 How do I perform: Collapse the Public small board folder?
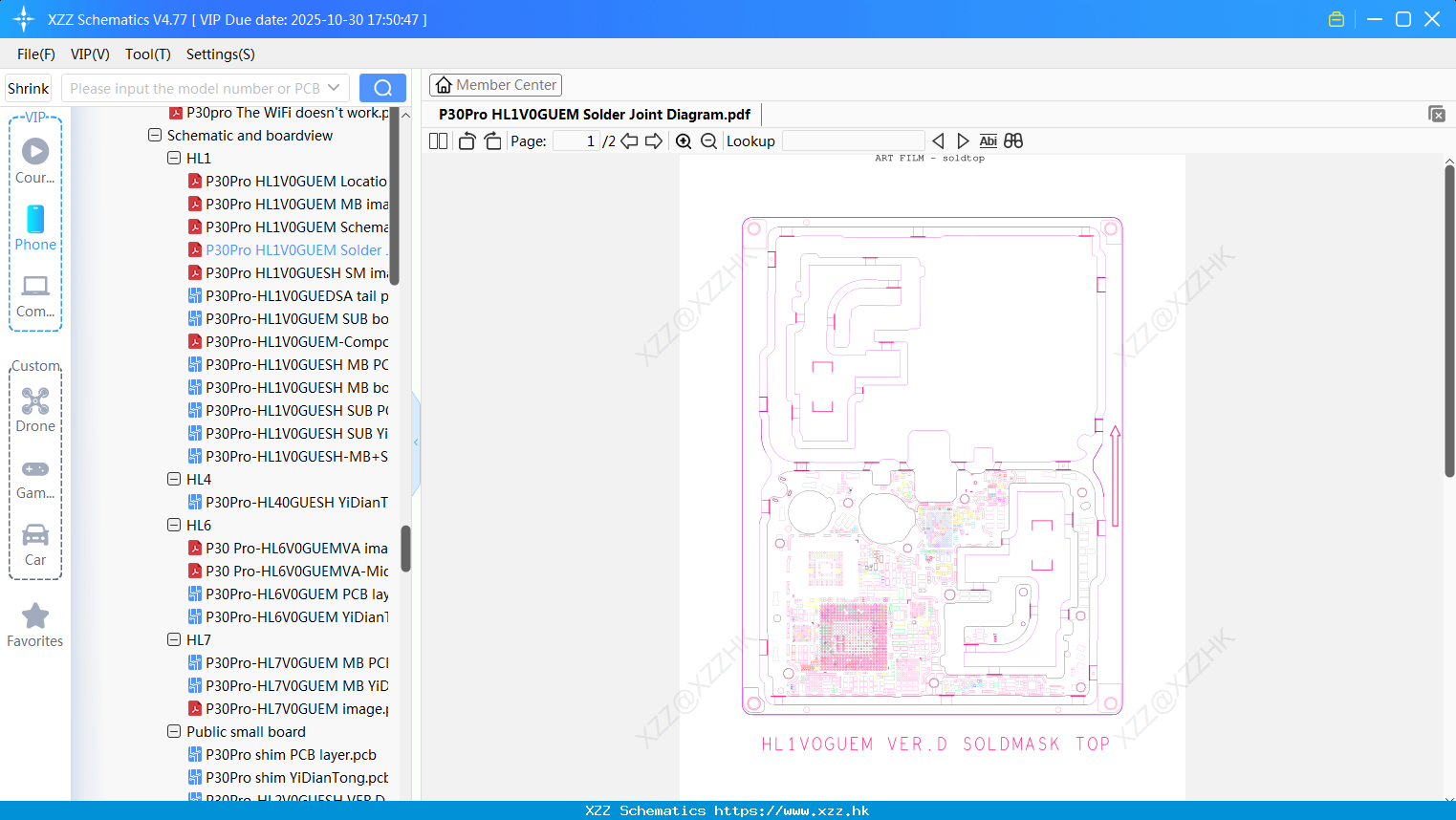(174, 732)
